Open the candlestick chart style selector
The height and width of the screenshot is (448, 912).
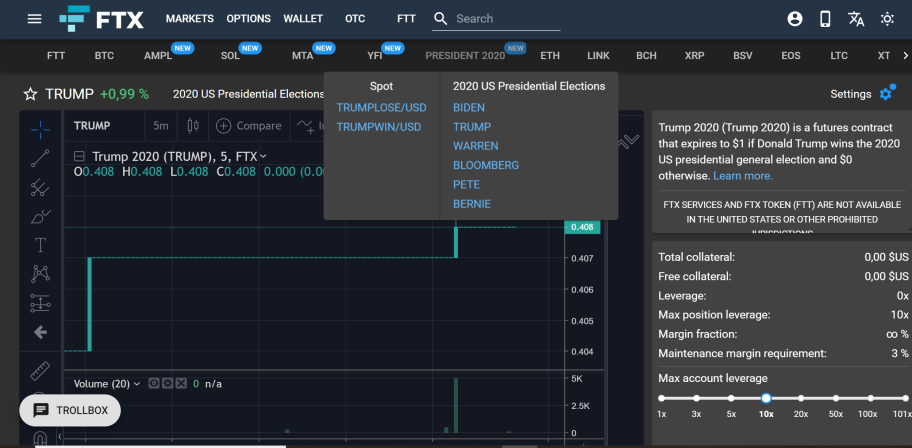pos(193,125)
